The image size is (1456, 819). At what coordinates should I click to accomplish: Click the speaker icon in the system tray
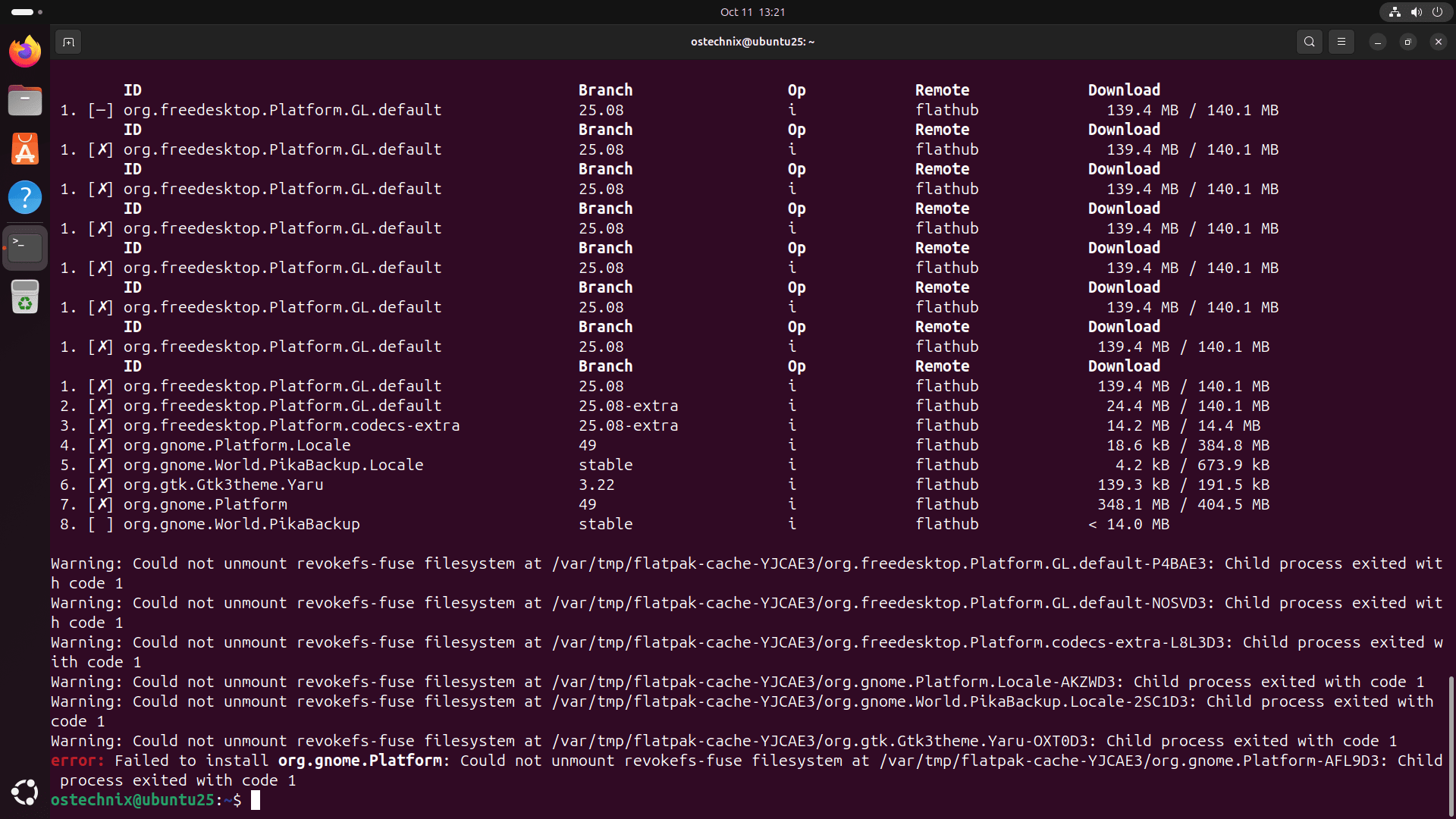[1417, 12]
